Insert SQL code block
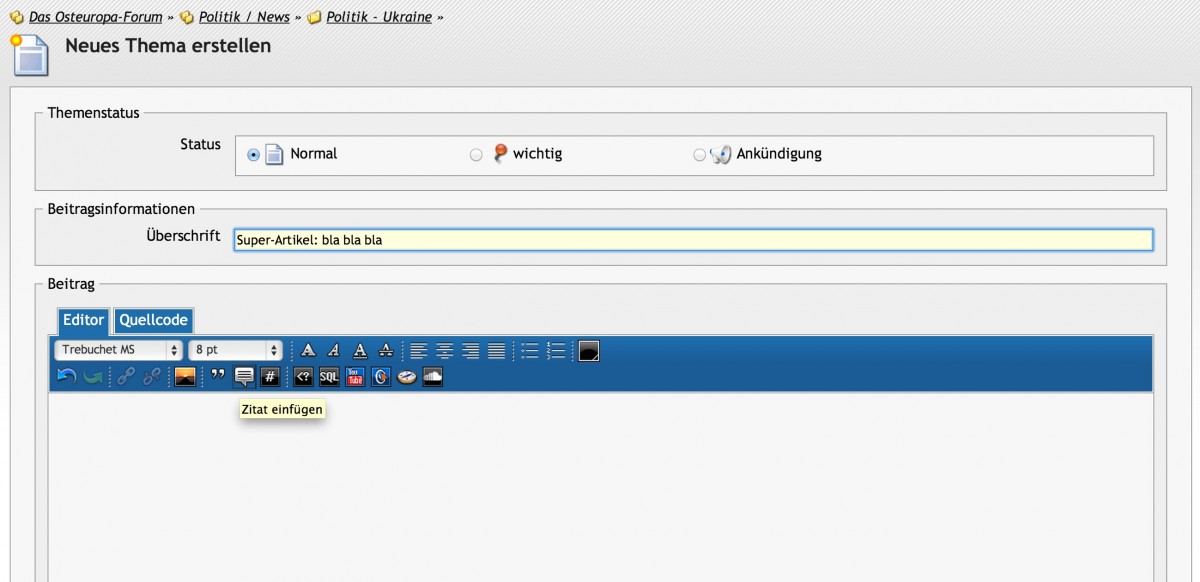 (x=329, y=377)
